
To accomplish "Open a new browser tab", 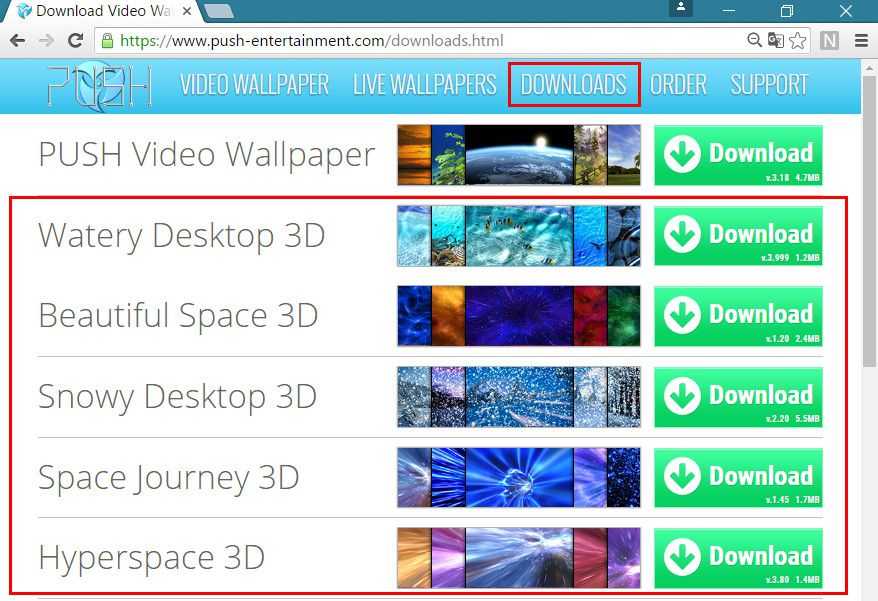I will tap(219, 11).
